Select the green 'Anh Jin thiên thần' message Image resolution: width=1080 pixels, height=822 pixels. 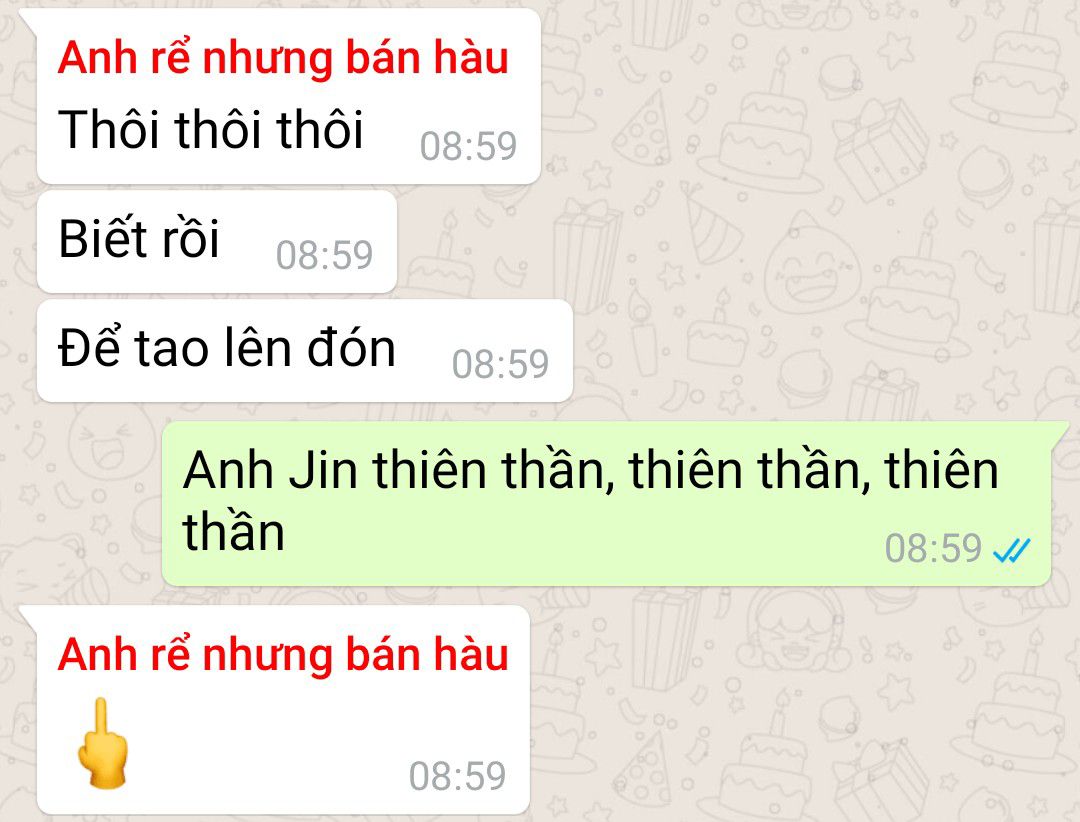pyautogui.click(x=606, y=504)
